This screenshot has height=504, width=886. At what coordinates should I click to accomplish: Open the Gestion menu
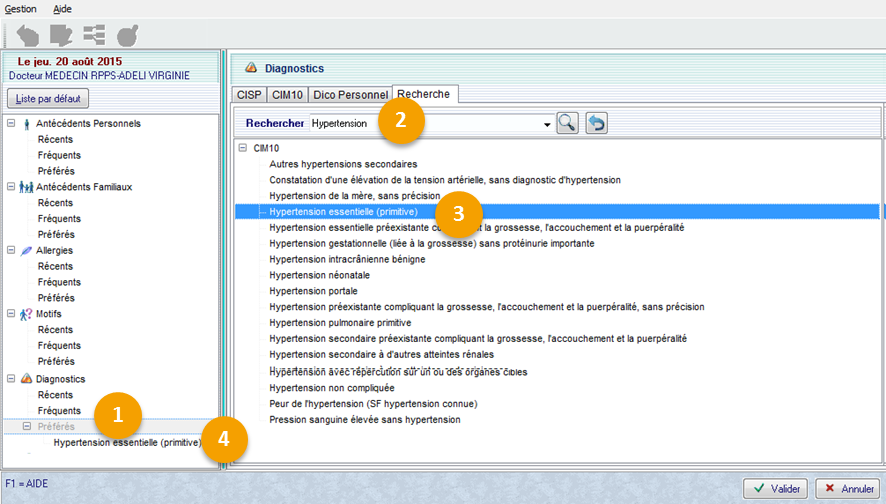pos(21,8)
